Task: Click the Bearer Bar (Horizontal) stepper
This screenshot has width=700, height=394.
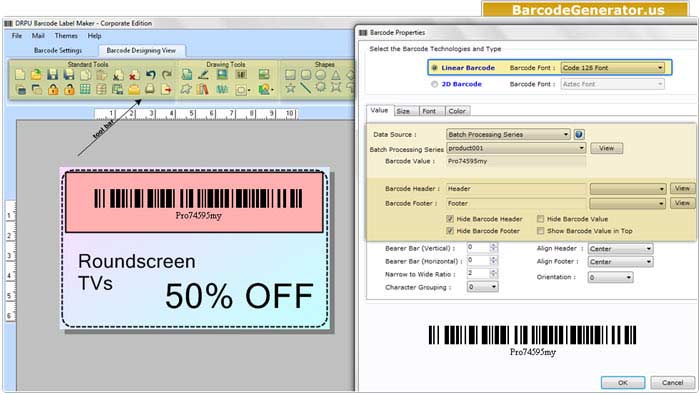Action: tap(493, 260)
